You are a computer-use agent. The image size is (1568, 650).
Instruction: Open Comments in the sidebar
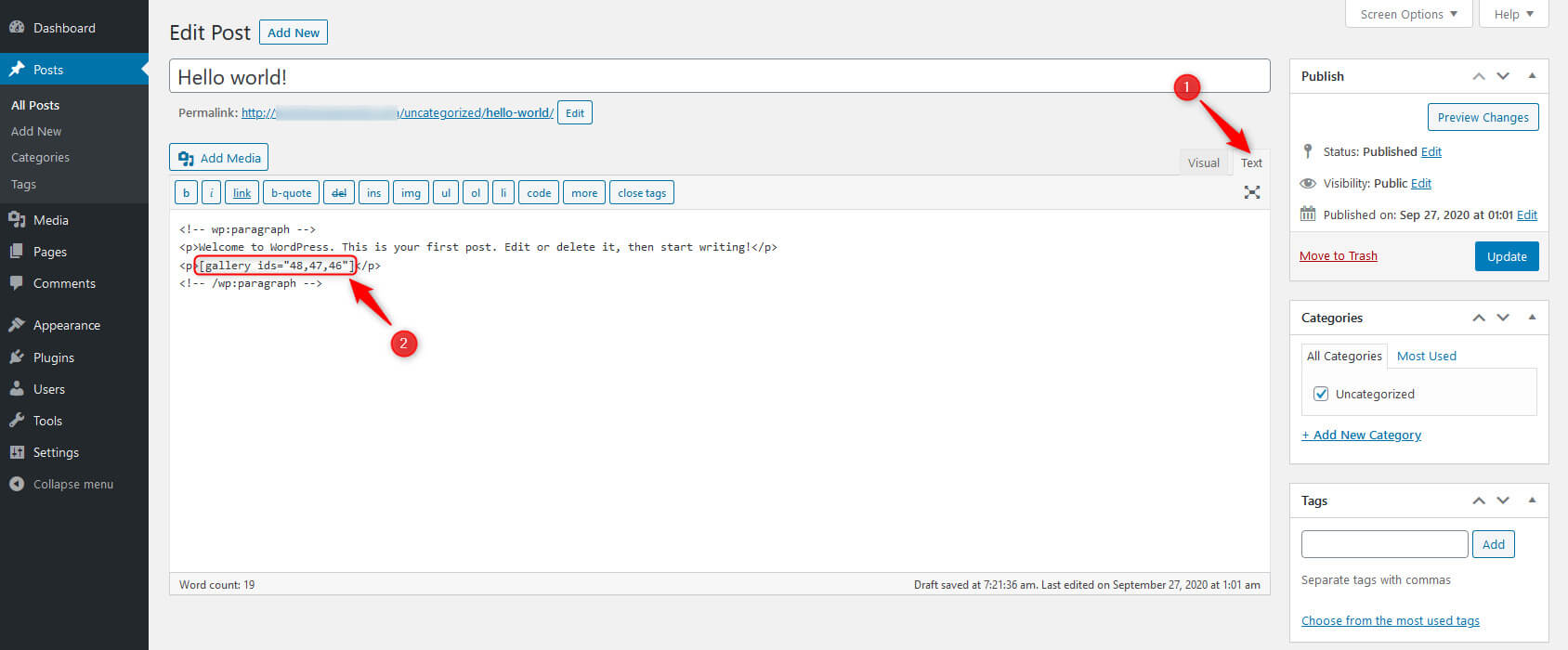[64, 283]
